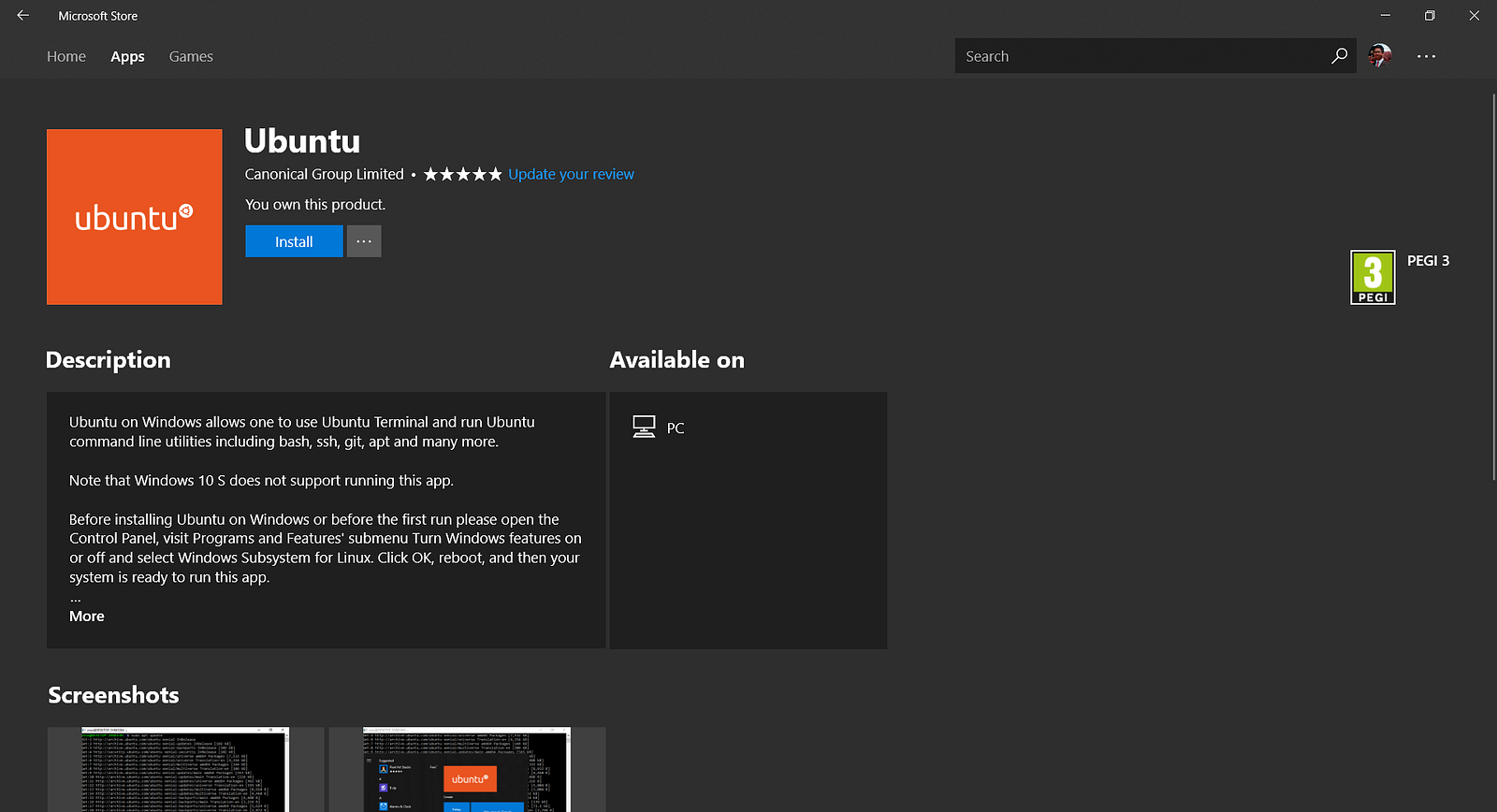The height and width of the screenshot is (812, 1497).
Task: Focus the Search input field
Action: 1141,56
